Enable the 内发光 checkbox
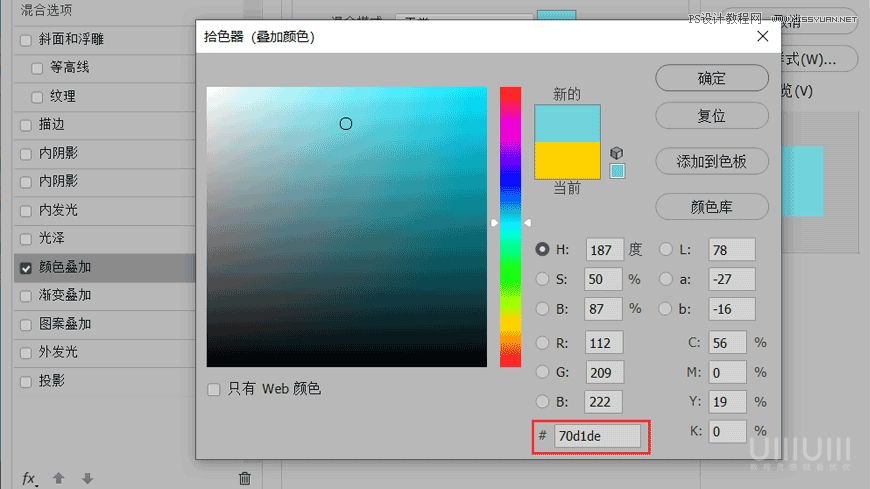 pyautogui.click(x=26, y=211)
